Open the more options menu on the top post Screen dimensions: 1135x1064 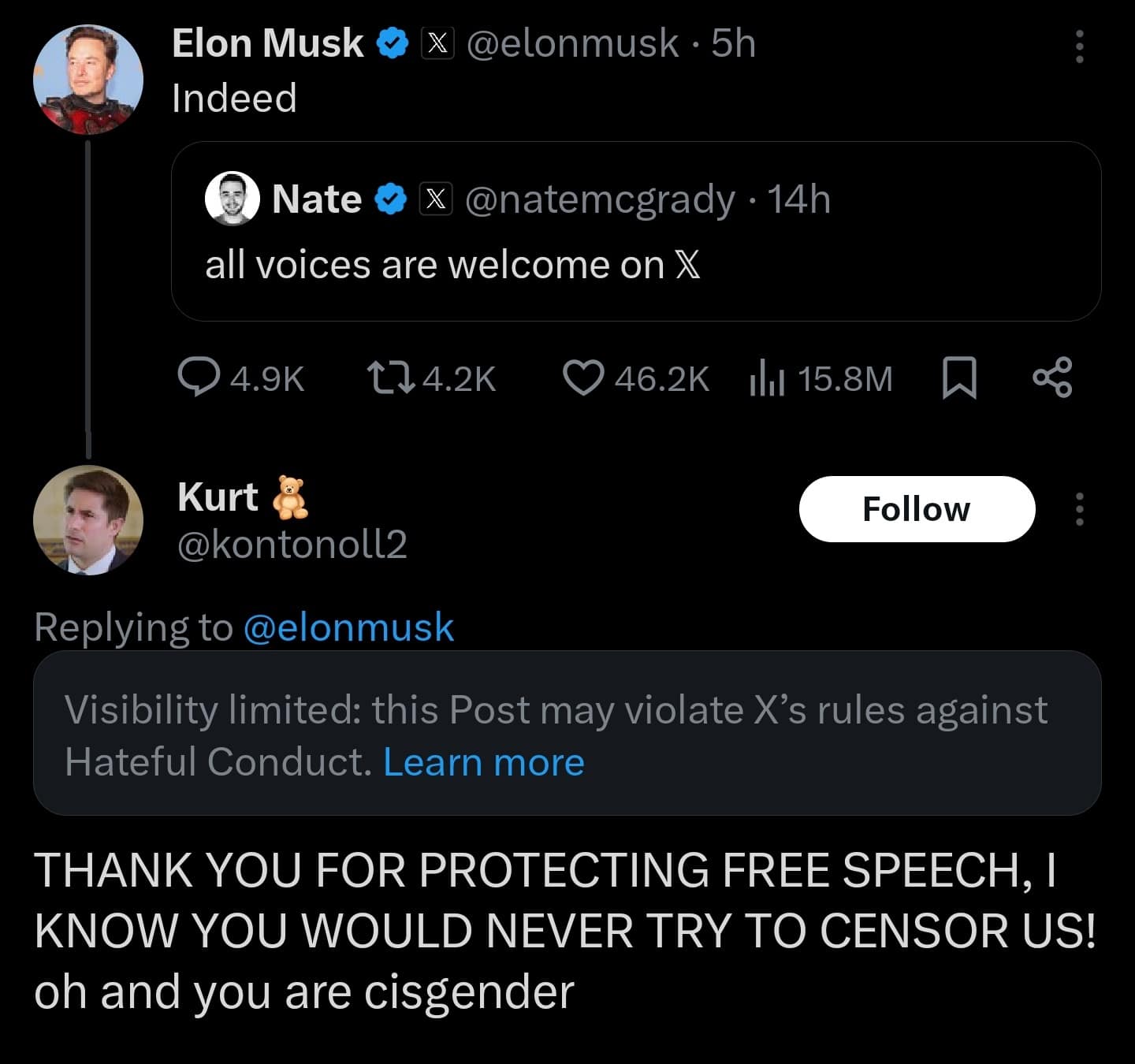(1079, 47)
